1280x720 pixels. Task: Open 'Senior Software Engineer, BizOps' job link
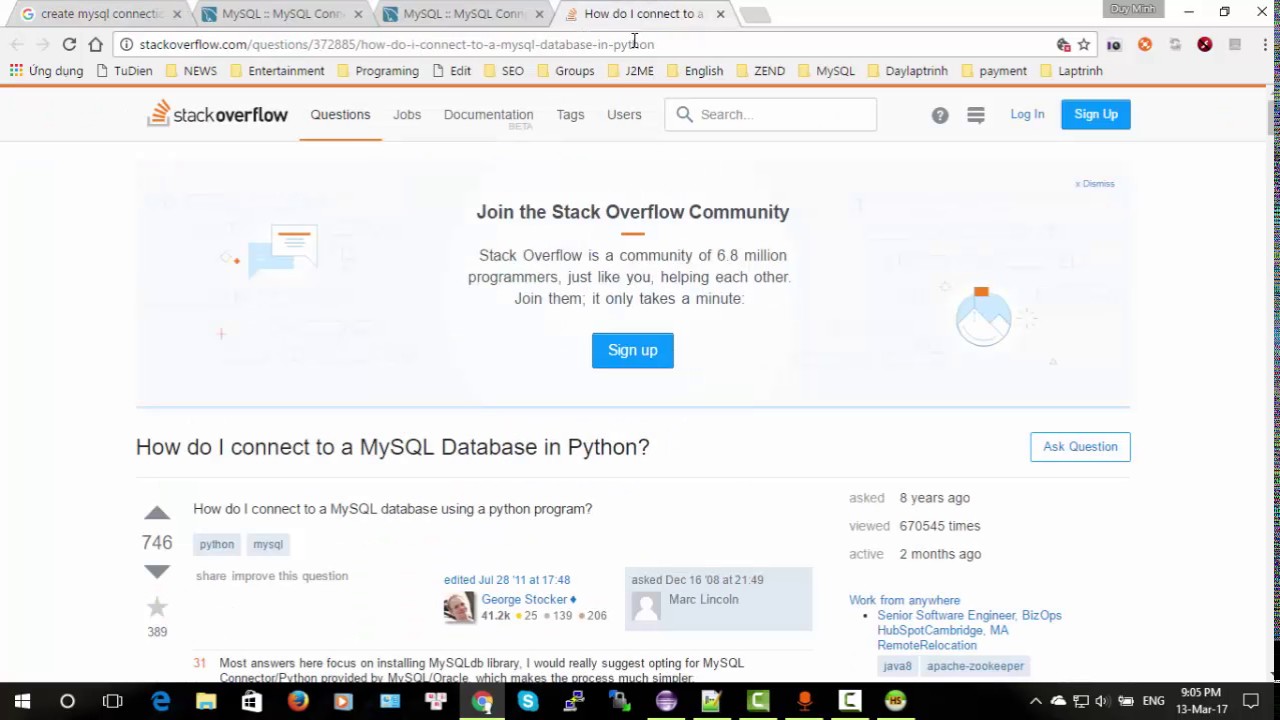point(969,616)
